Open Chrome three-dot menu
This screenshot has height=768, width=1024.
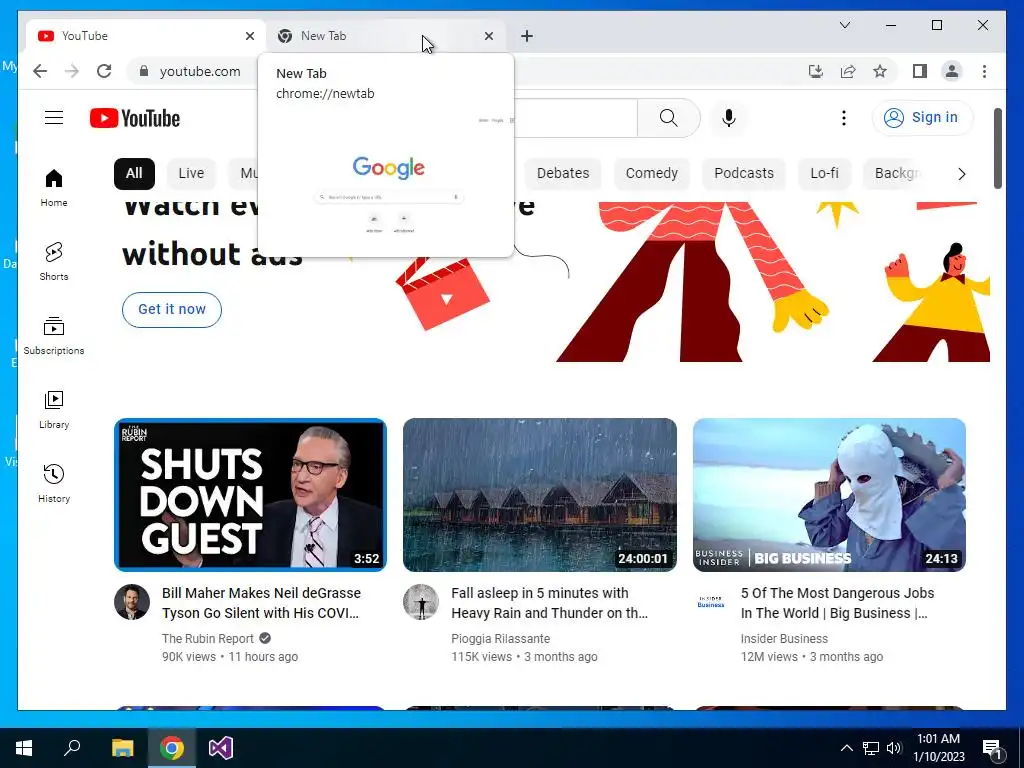coord(984,71)
